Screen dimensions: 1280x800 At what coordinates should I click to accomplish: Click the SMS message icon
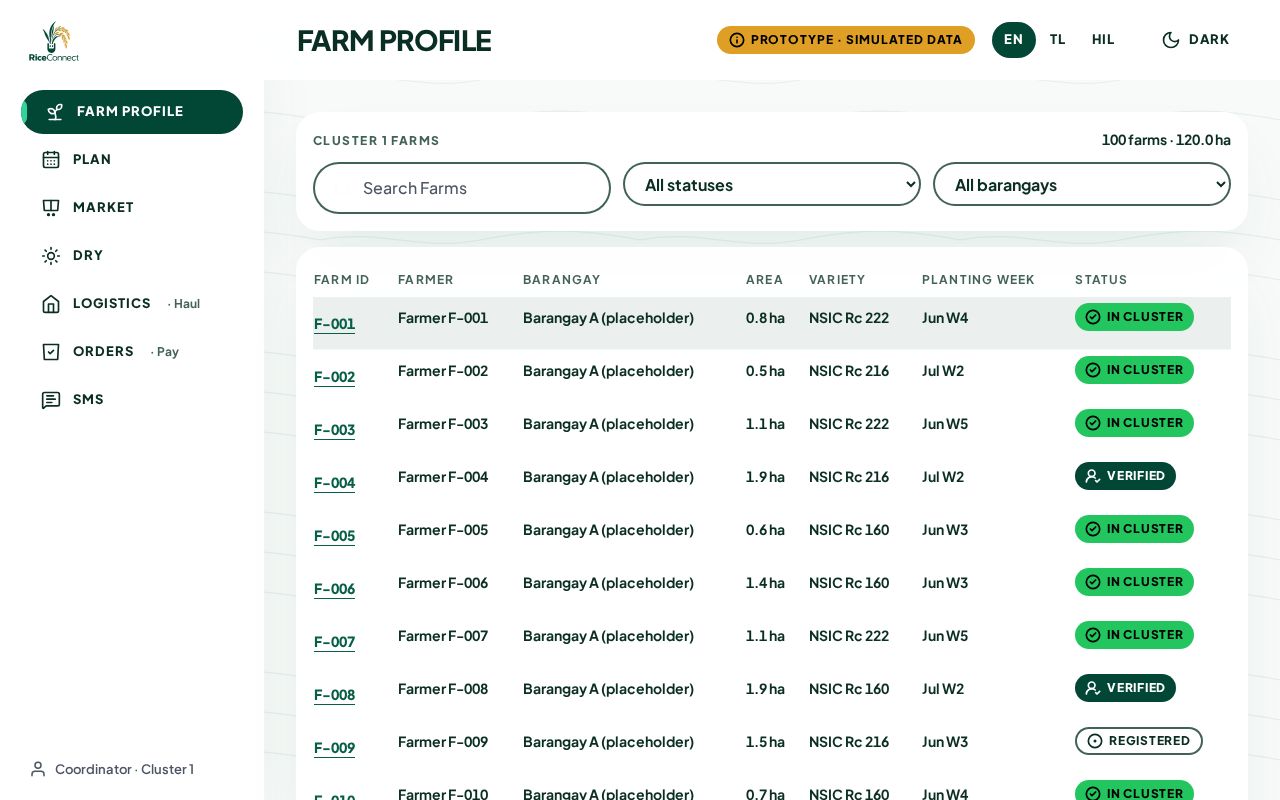click(51, 400)
